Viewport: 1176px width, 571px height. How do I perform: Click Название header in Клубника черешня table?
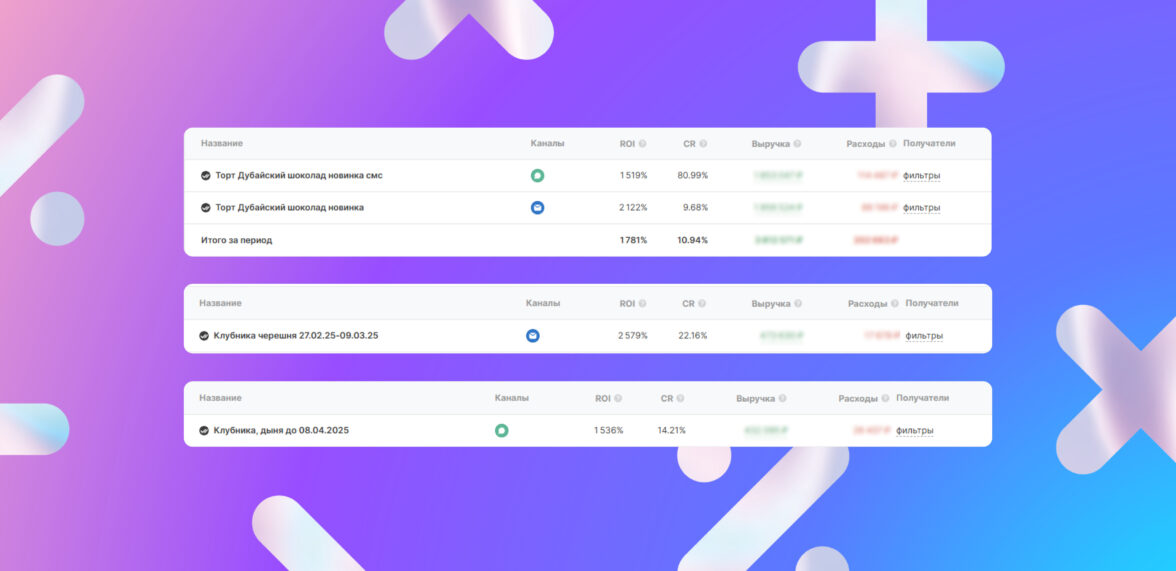coord(220,303)
